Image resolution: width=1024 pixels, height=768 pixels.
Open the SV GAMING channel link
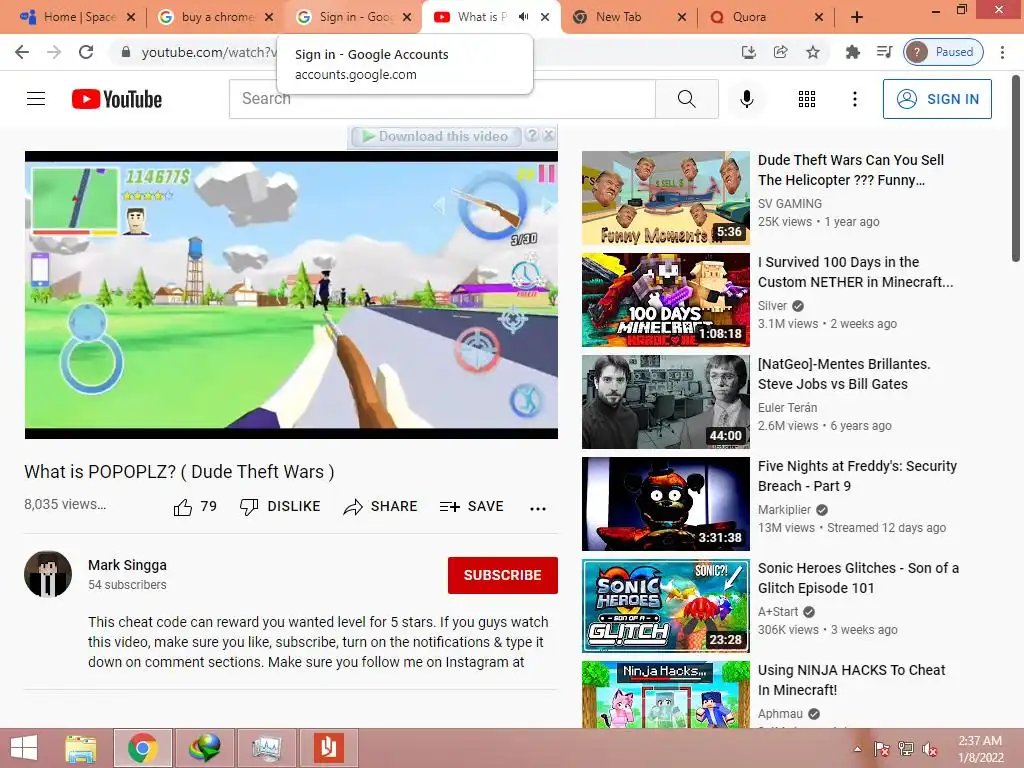[790, 204]
